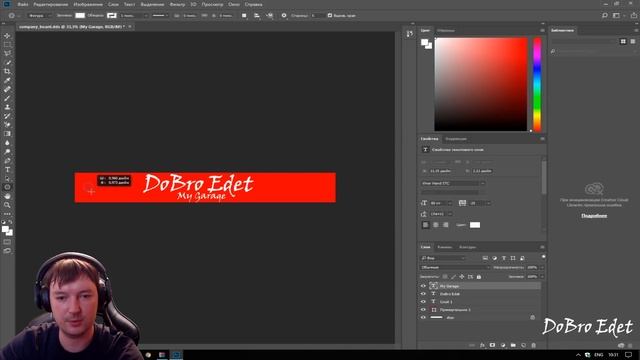The width and height of the screenshot is (640, 360).
Task: Open the shape fill color swatch
Action: point(80,16)
